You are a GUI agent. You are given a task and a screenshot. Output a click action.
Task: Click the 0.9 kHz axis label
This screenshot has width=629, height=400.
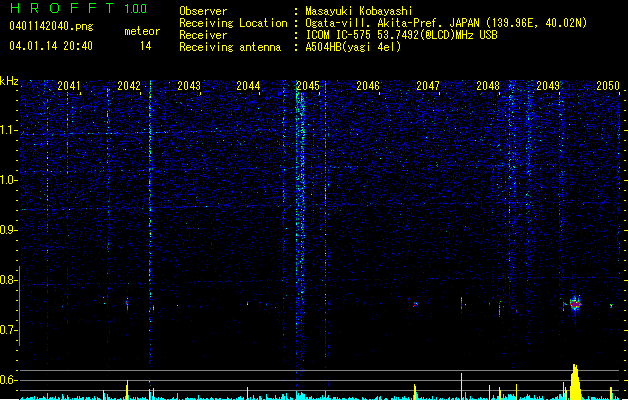[x=7, y=230]
